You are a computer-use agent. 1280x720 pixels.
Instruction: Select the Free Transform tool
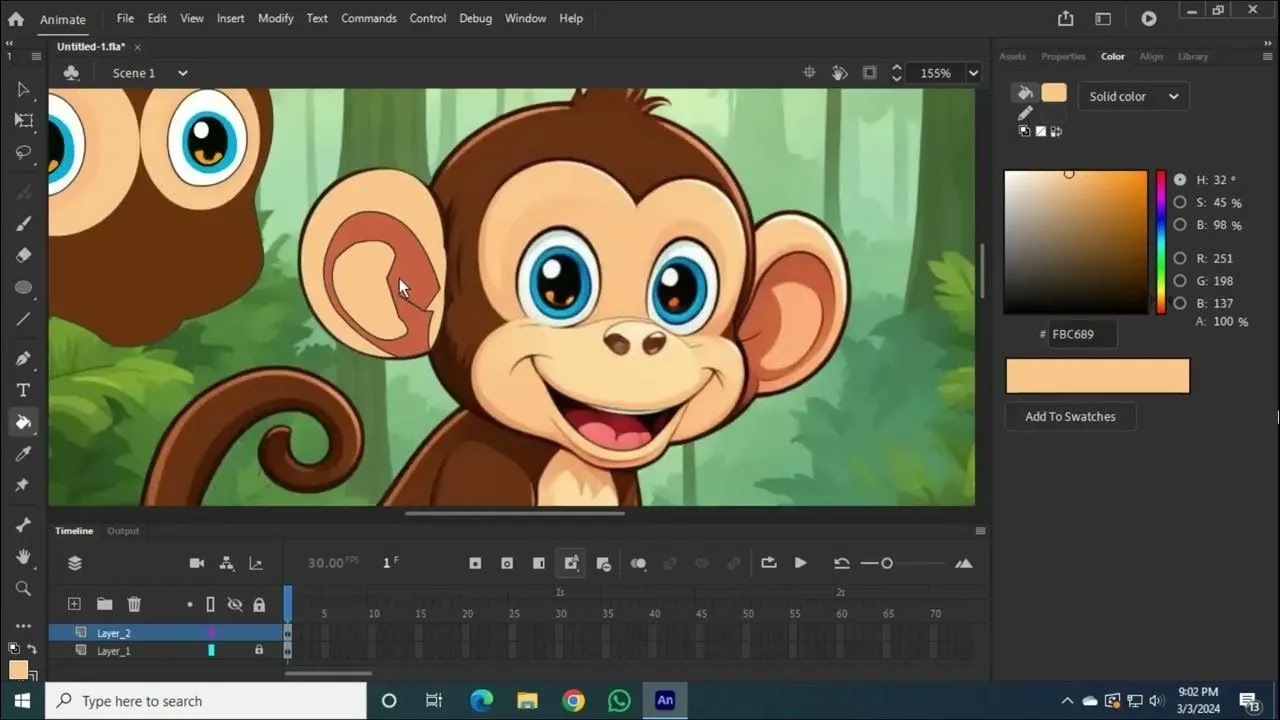click(24, 121)
